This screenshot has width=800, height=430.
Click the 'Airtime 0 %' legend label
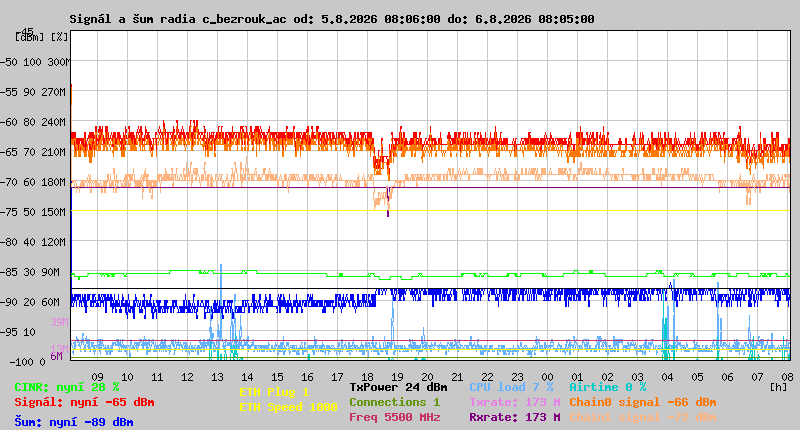(608, 387)
